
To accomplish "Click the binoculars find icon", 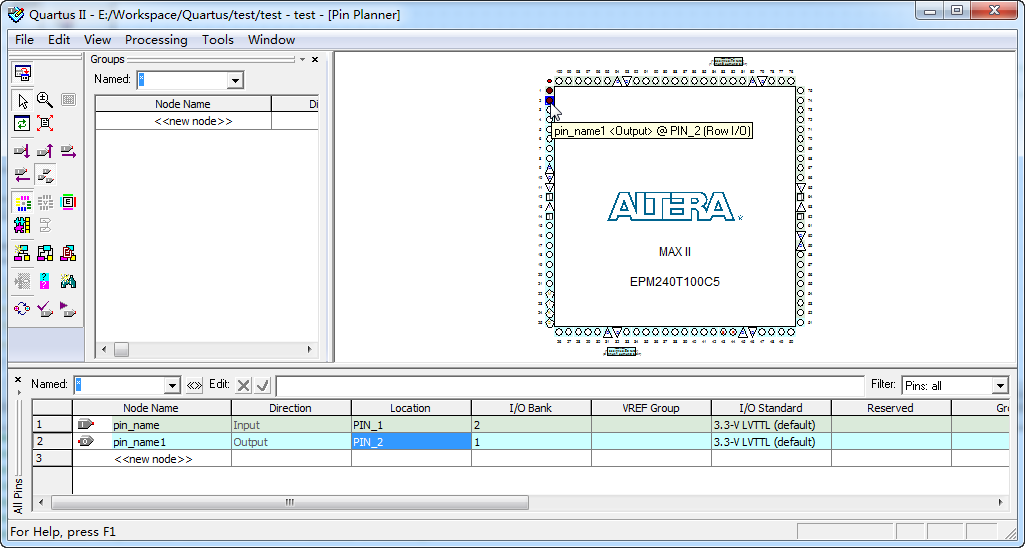I will pos(68,281).
